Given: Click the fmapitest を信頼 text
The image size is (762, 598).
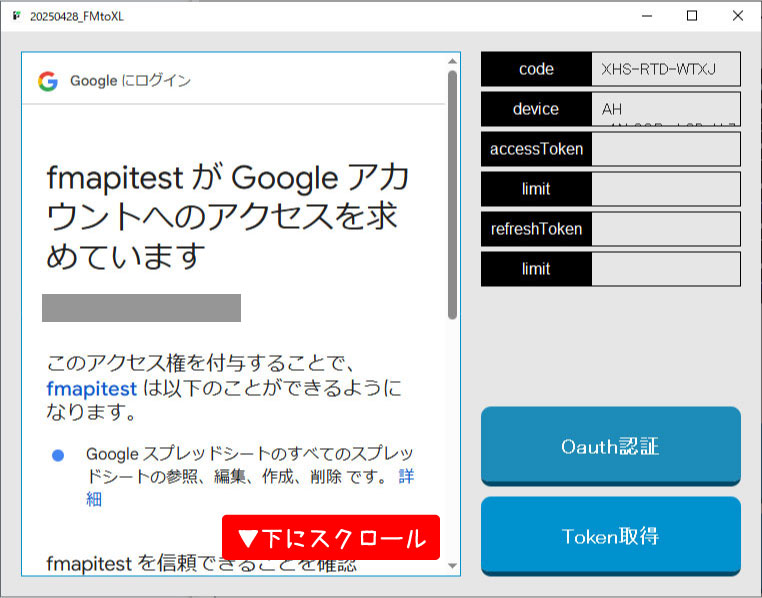Looking at the screenshot, I should click(201, 564).
